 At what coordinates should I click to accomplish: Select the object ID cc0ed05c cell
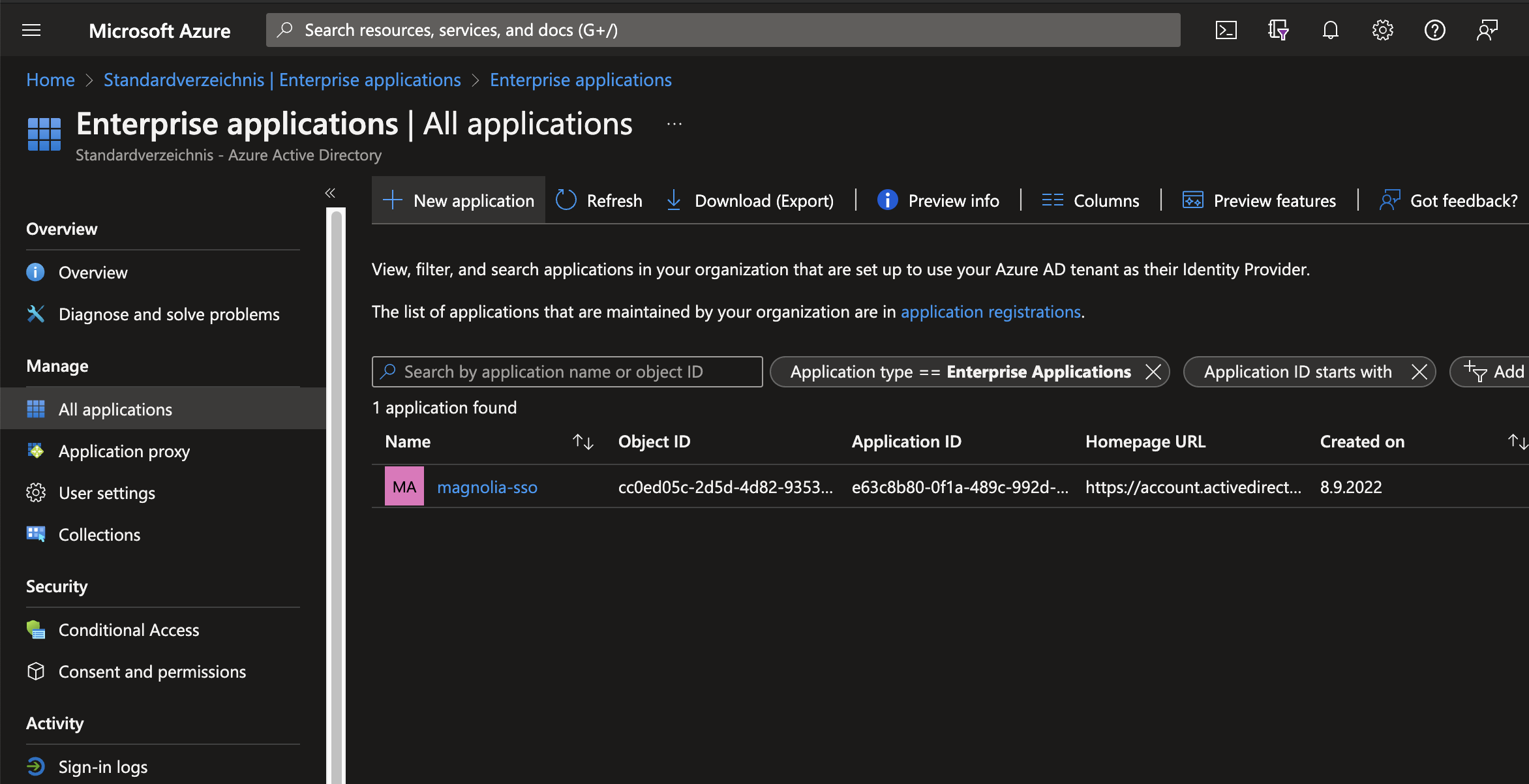point(725,487)
